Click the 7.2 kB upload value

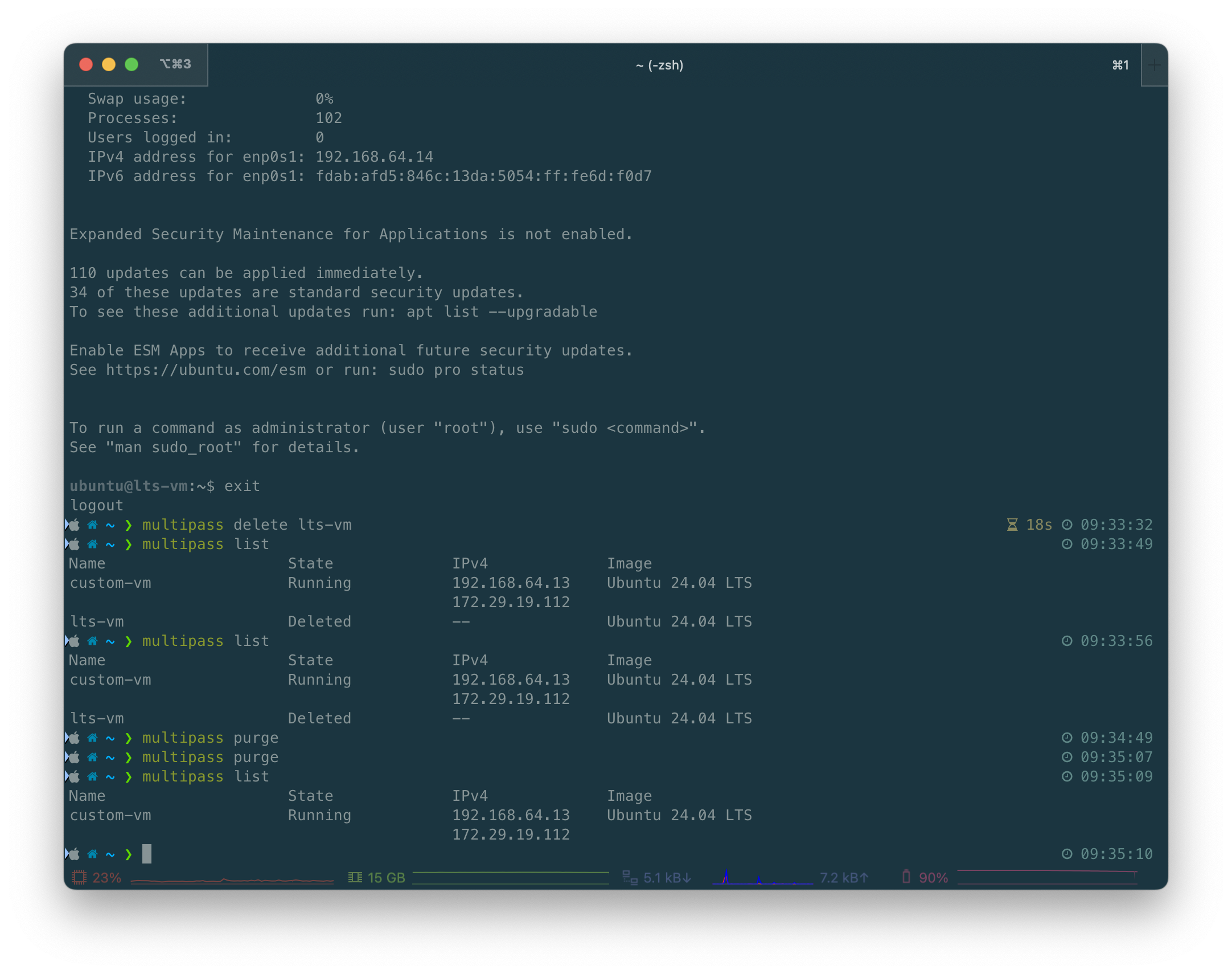[844, 878]
